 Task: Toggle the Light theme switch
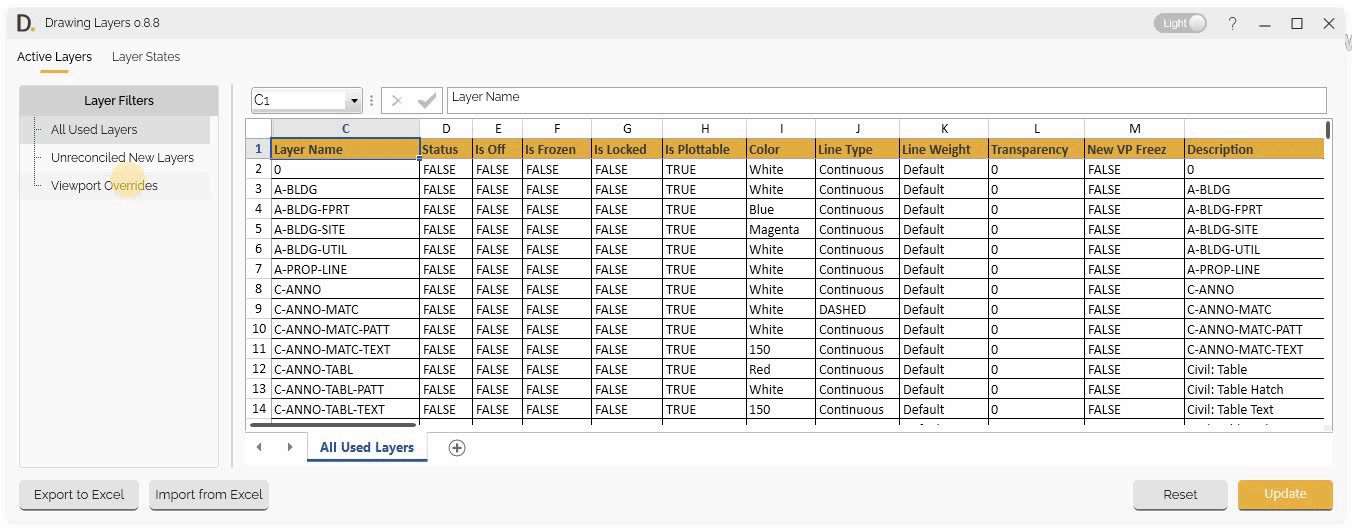pyautogui.click(x=1180, y=23)
